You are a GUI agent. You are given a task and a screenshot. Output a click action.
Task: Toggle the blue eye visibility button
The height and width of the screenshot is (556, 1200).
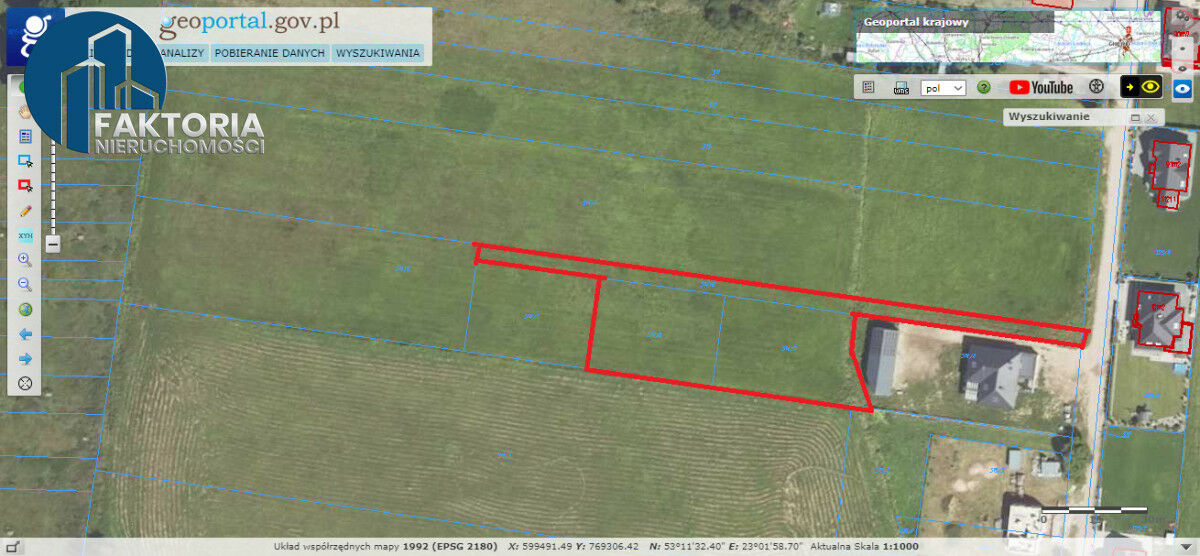(x=1183, y=88)
